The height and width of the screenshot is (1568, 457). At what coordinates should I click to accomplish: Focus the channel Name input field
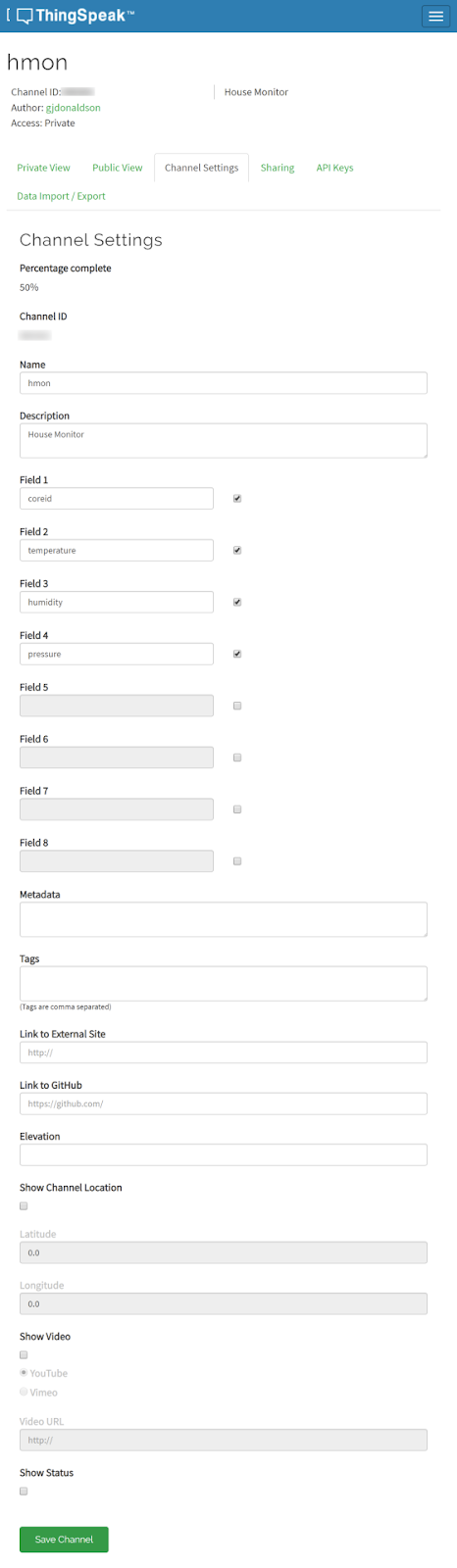click(224, 383)
